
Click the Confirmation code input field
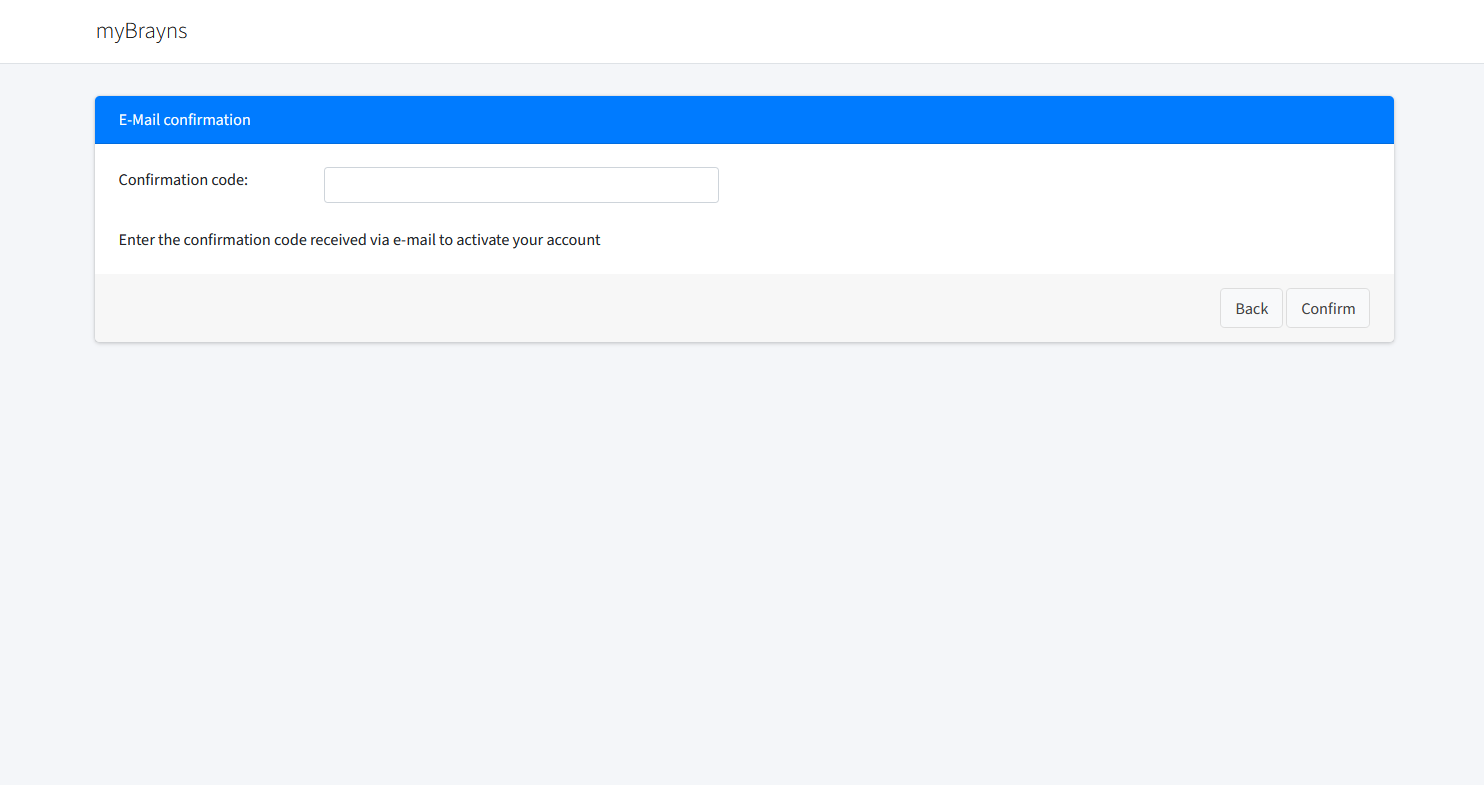point(521,185)
